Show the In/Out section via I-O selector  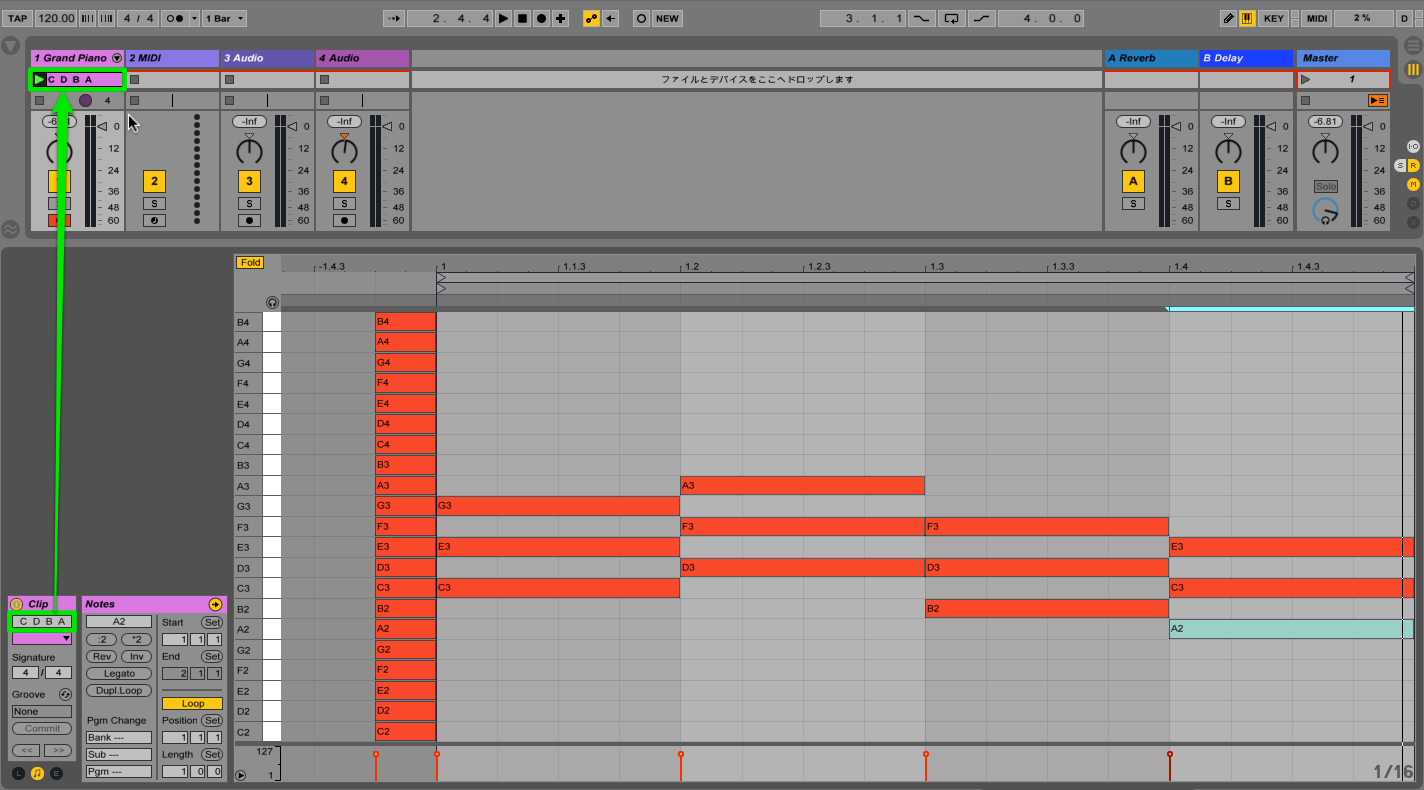click(x=1413, y=146)
